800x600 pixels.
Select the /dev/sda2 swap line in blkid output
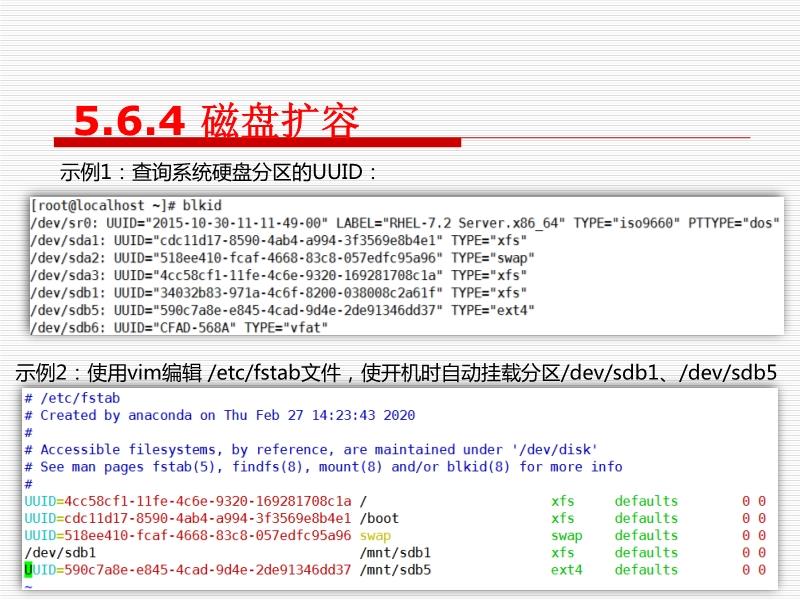282,258
